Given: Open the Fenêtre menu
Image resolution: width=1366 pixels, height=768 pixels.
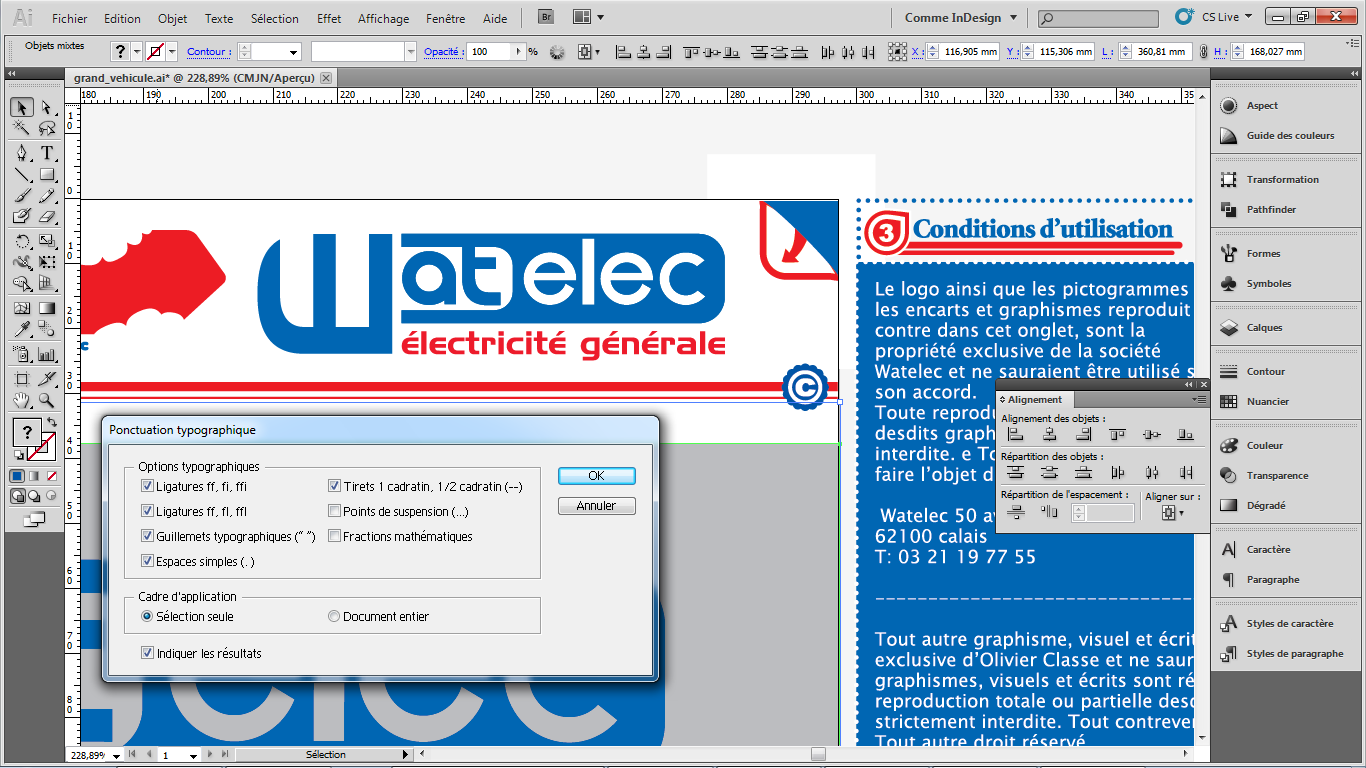Looking at the screenshot, I should pyautogui.click(x=445, y=18).
